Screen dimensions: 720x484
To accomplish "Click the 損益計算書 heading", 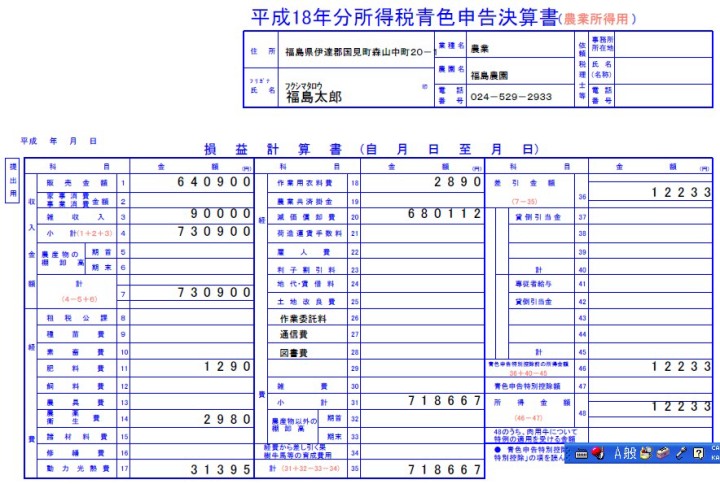I will pos(273,149).
